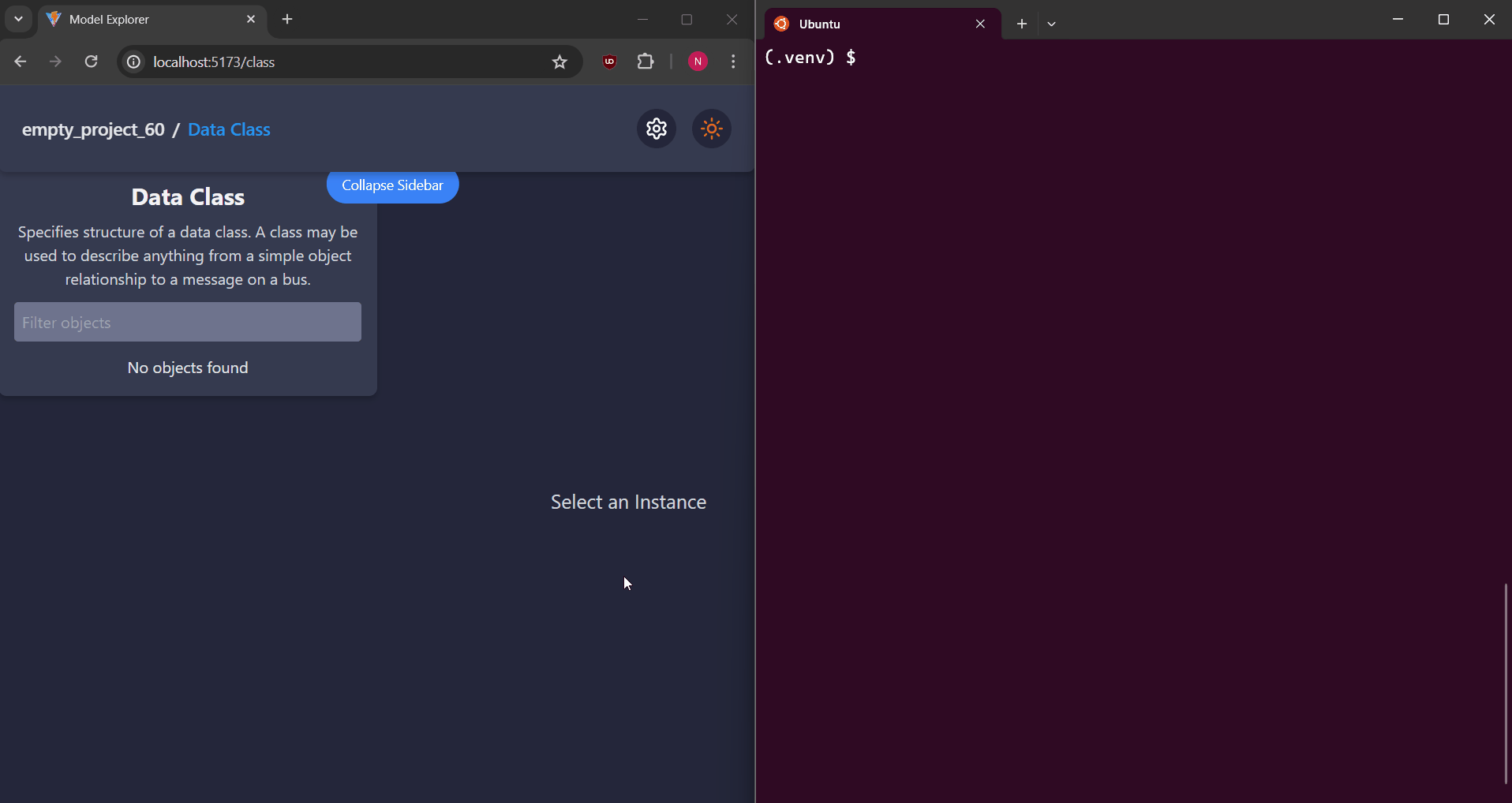
Task: Open Model Explorer settings via gear icon
Action: click(x=657, y=129)
